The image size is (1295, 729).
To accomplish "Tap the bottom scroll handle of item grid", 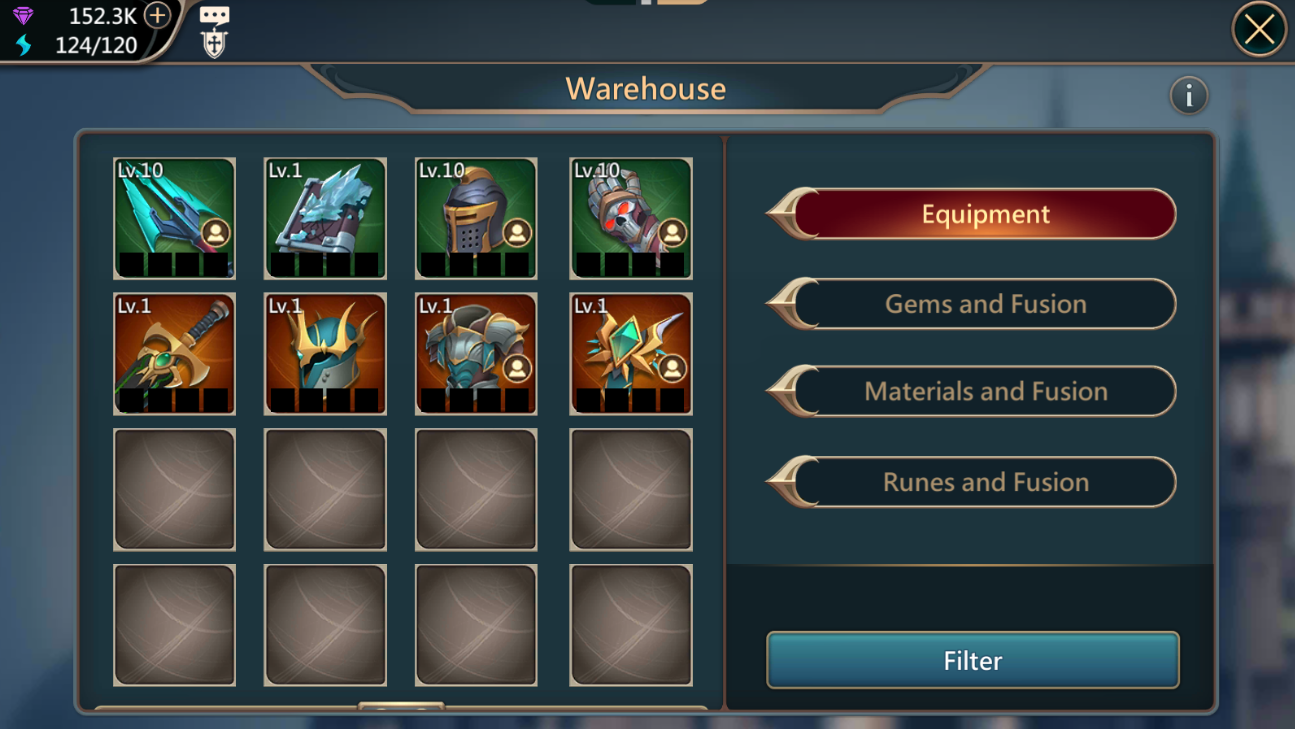I will 401,707.
